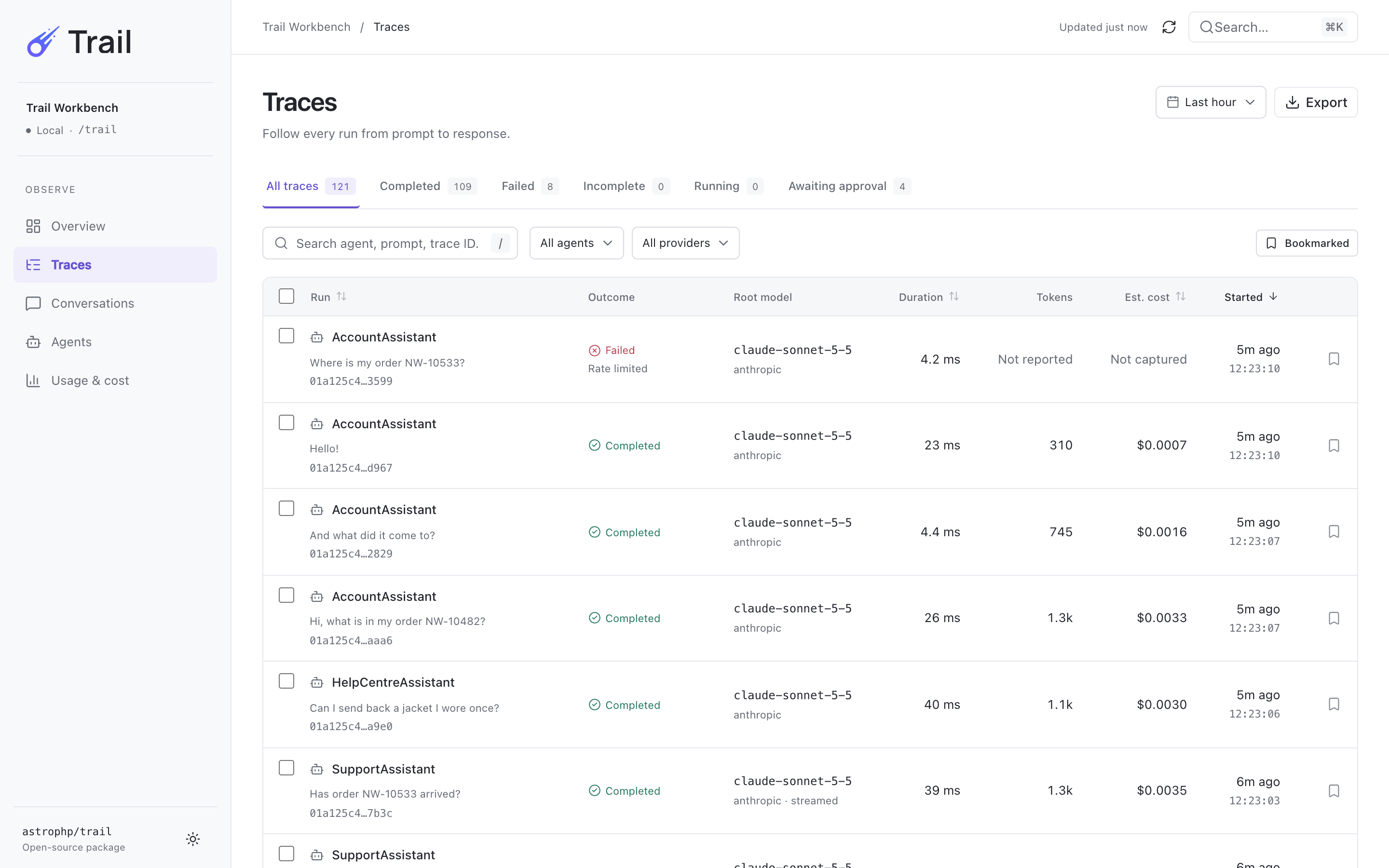Click trace ID 01a125c4…3599
Screen dimensions: 1389x868
coord(351,381)
